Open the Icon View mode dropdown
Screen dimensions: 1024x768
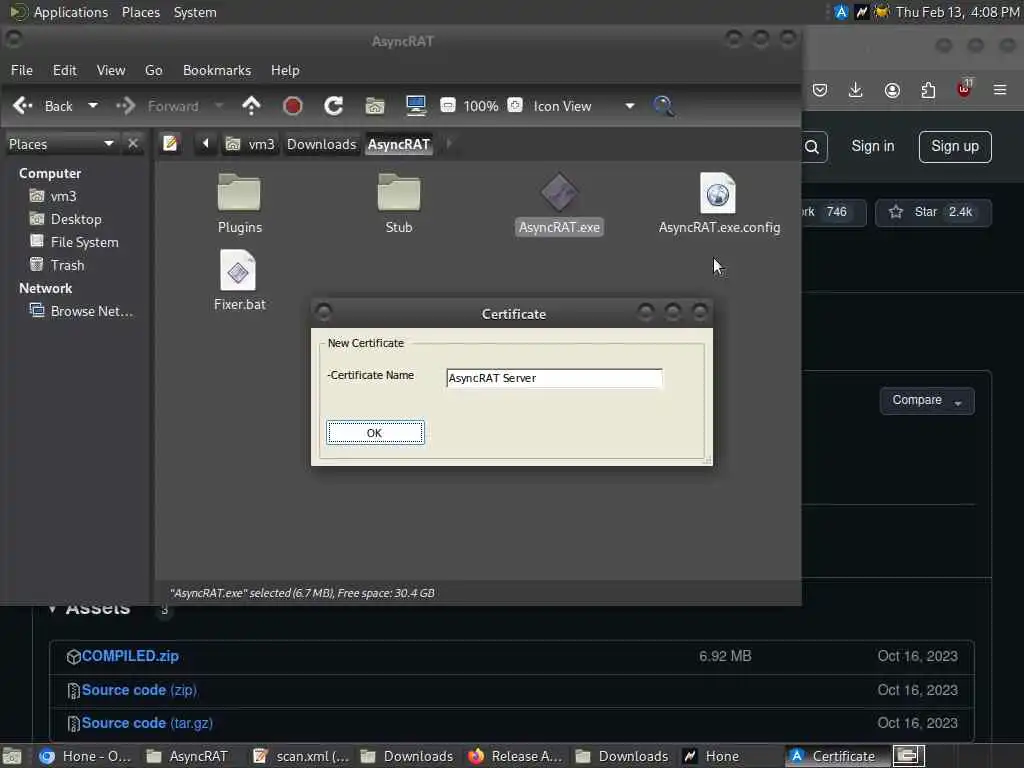tap(584, 106)
